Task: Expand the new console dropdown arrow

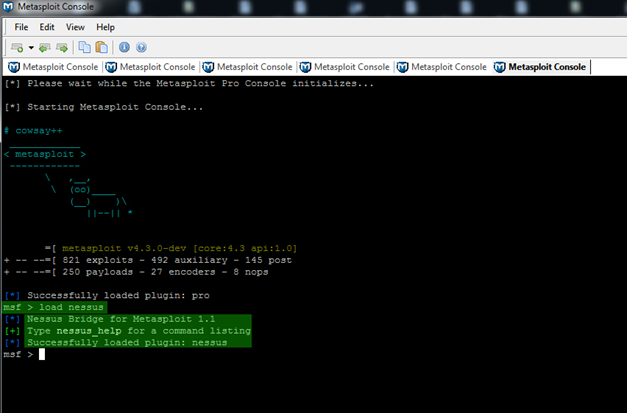Action: (31, 48)
